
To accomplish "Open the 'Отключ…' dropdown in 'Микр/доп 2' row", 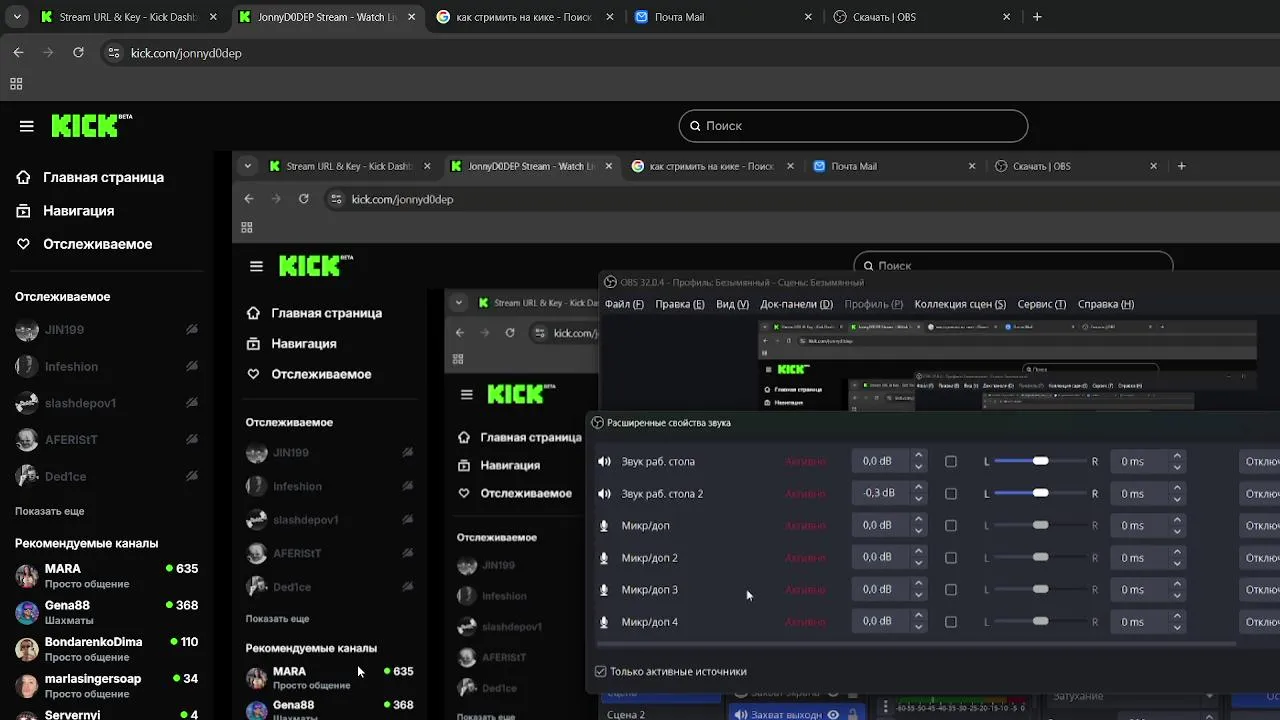I will coord(1259,558).
